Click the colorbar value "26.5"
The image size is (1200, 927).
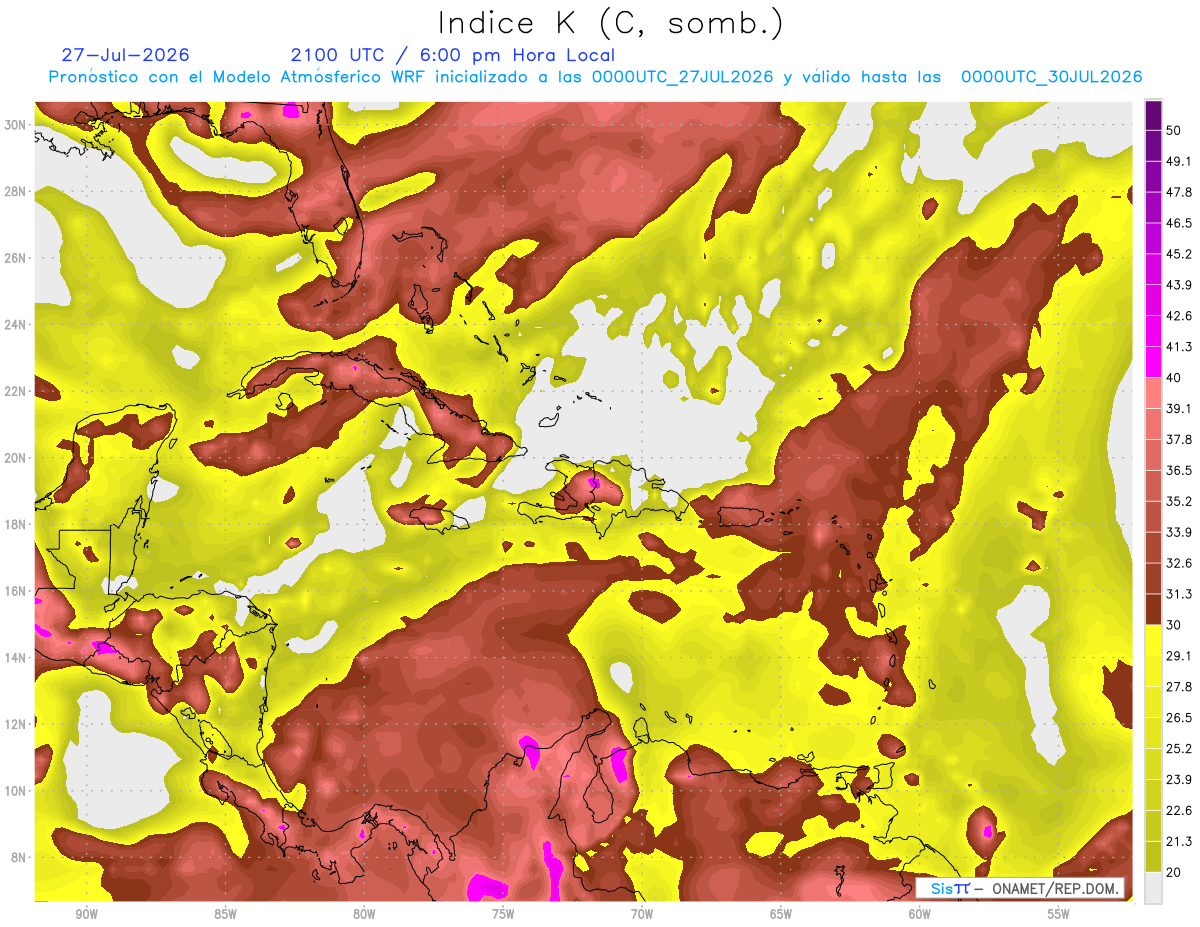pos(1180,718)
